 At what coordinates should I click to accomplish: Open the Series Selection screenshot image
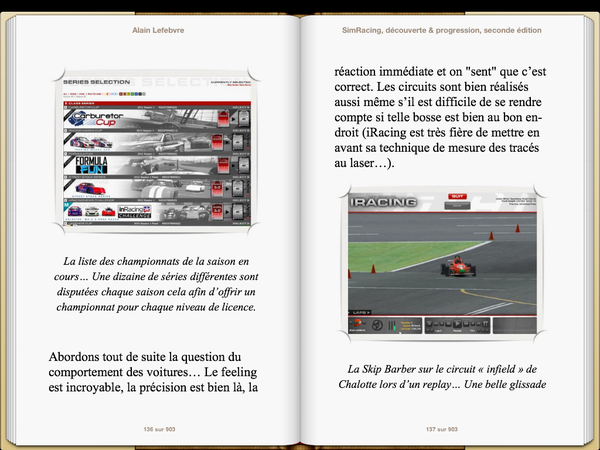[156, 151]
